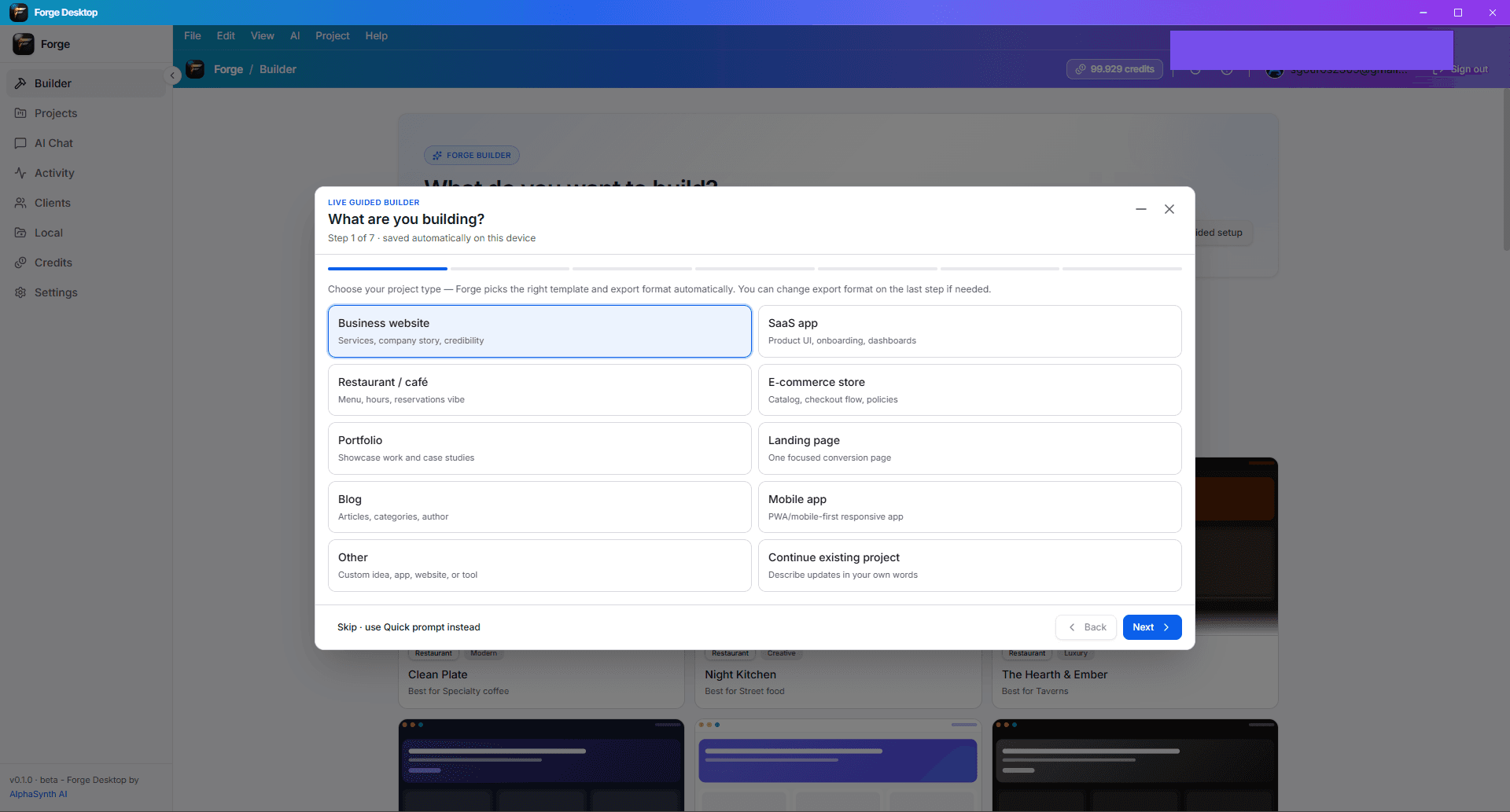1510x812 pixels.
Task: Open Credits via its coins icon in sidebar
Action: point(20,263)
